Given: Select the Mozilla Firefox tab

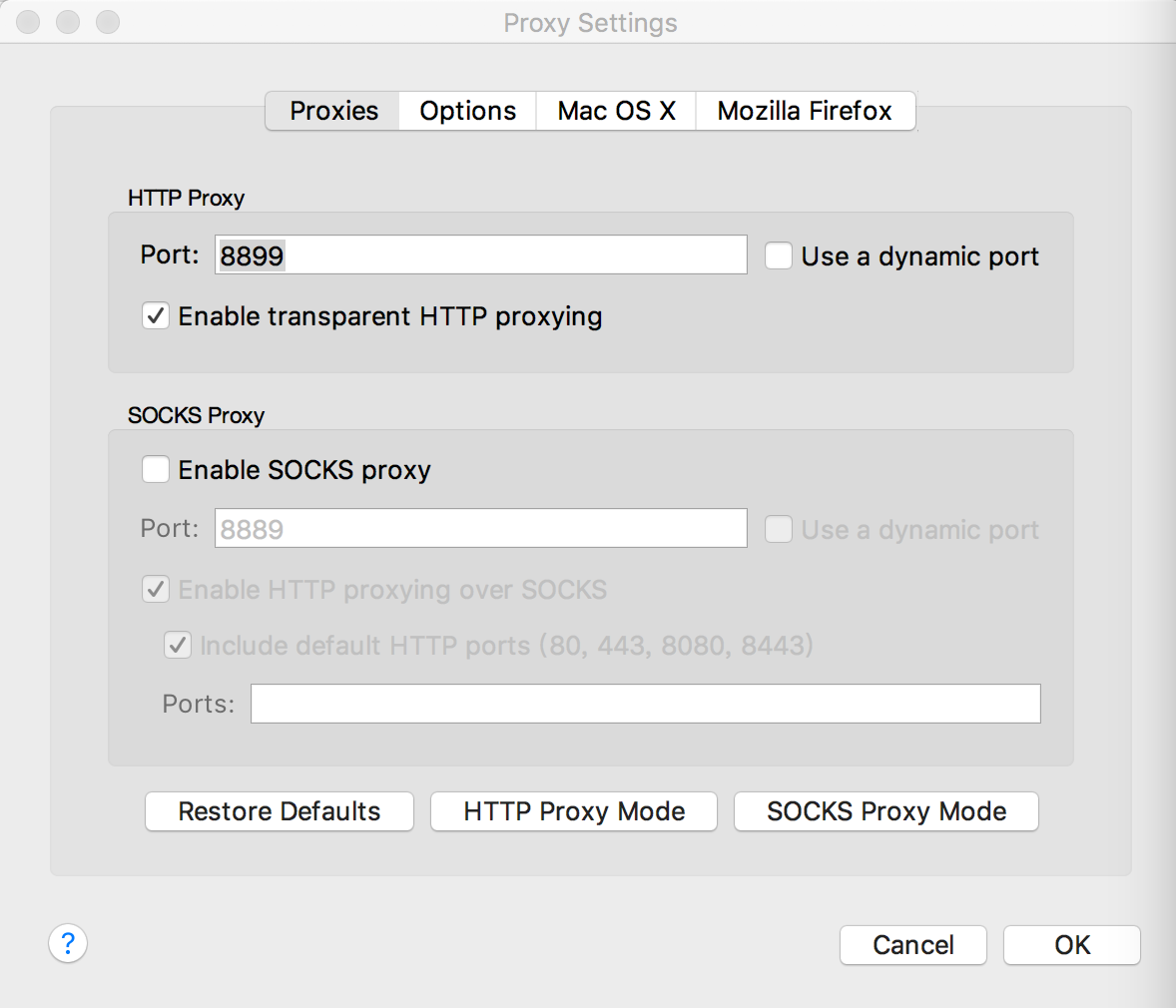Looking at the screenshot, I should pos(805,111).
